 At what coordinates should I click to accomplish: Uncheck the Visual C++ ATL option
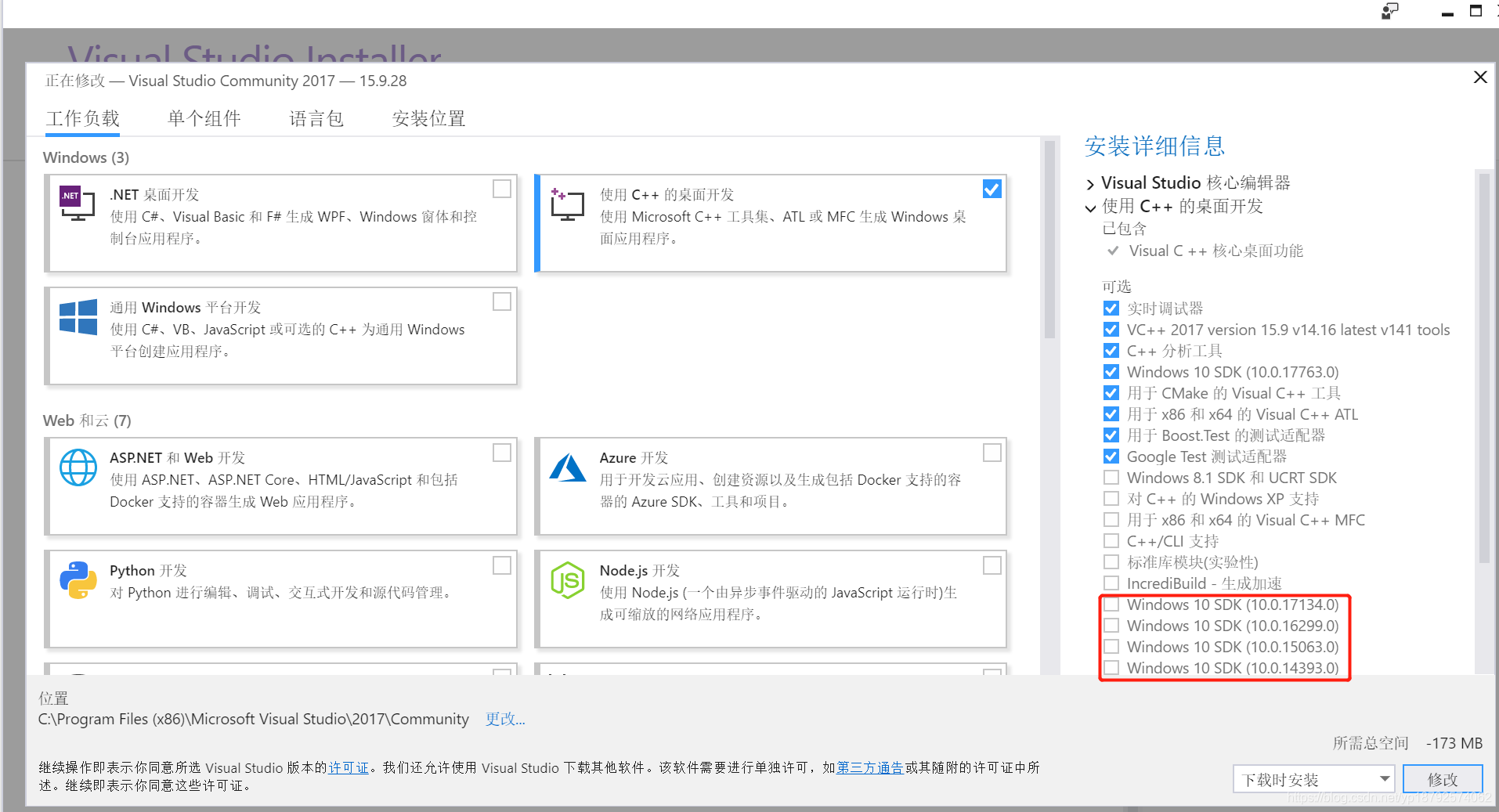(1111, 413)
